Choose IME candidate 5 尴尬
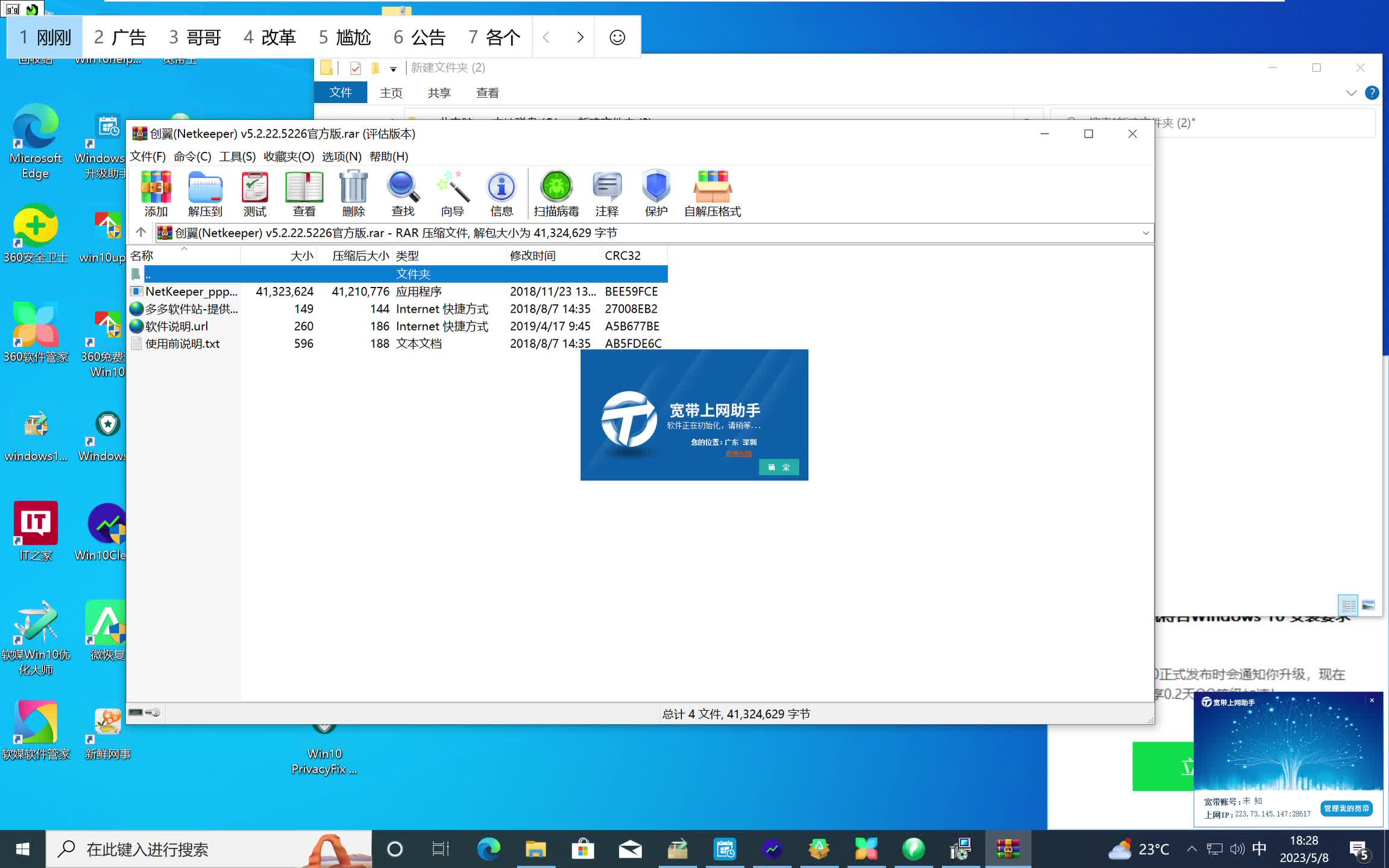The height and width of the screenshot is (868, 1389). pos(344,37)
